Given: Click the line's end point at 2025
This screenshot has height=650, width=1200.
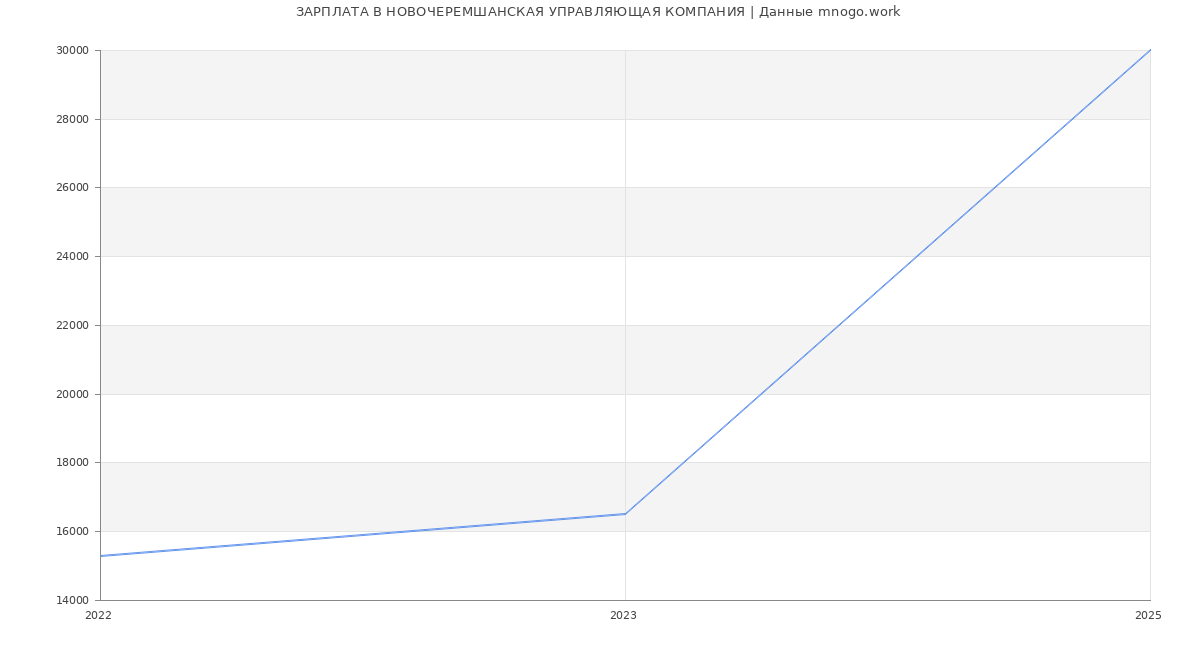Looking at the screenshot, I should tap(1150, 50).
